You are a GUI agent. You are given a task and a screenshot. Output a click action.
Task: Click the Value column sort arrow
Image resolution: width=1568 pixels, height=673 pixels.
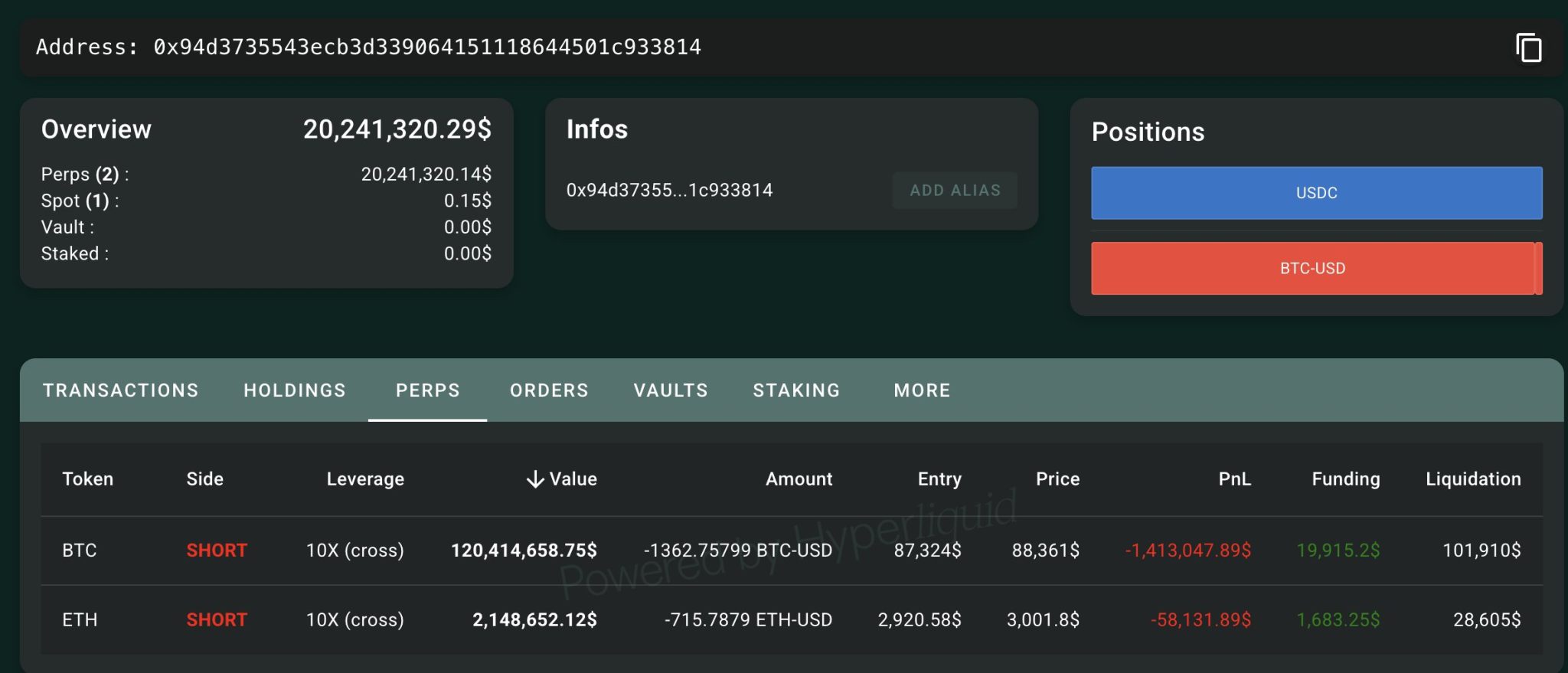point(535,479)
